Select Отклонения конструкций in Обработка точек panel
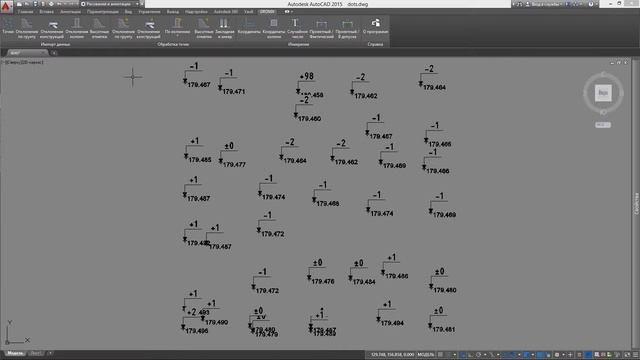The height and width of the screenshot is (360, 640). 149,28
